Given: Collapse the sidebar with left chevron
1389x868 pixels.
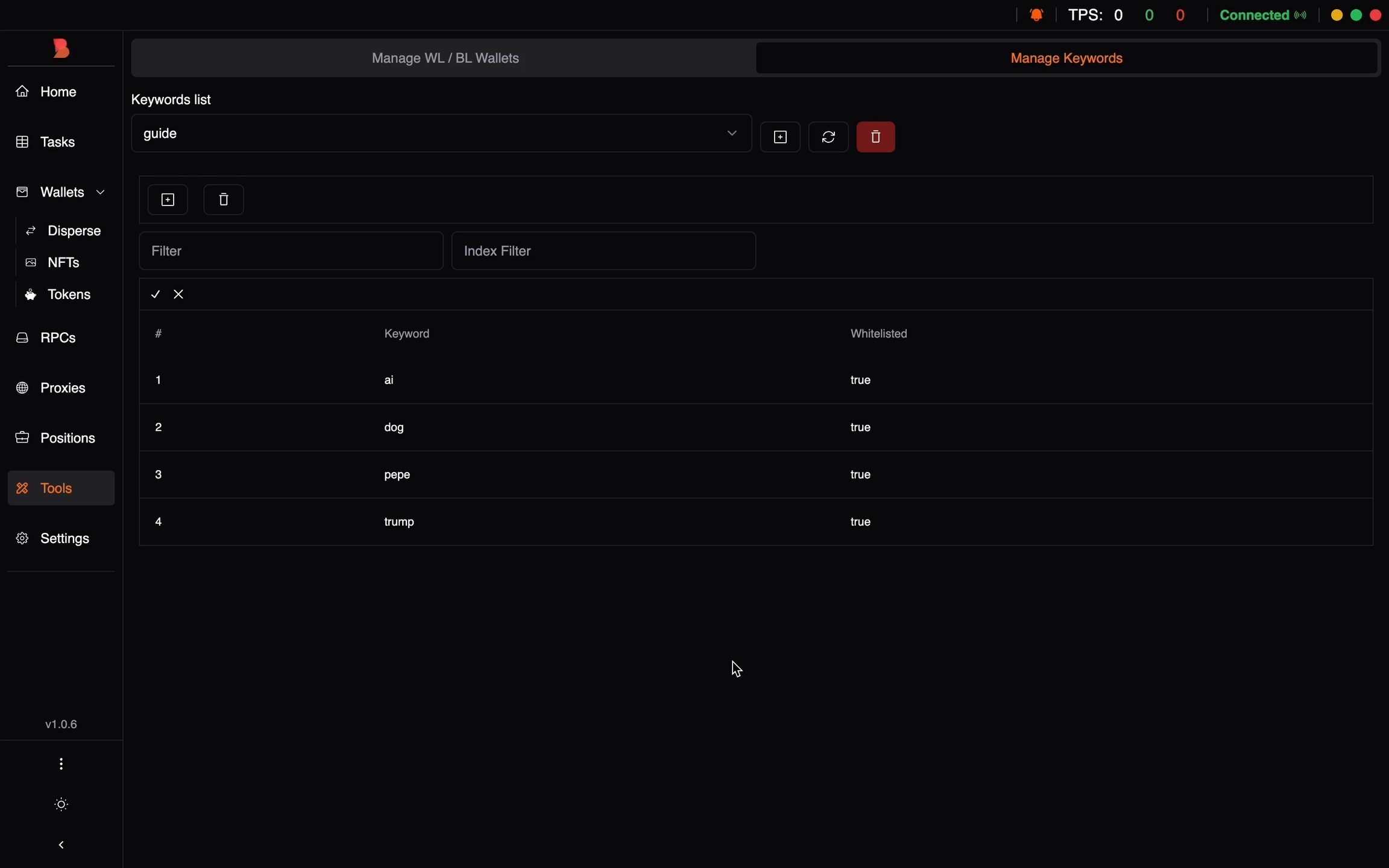Looking at the screenshot, I should 61,845.
